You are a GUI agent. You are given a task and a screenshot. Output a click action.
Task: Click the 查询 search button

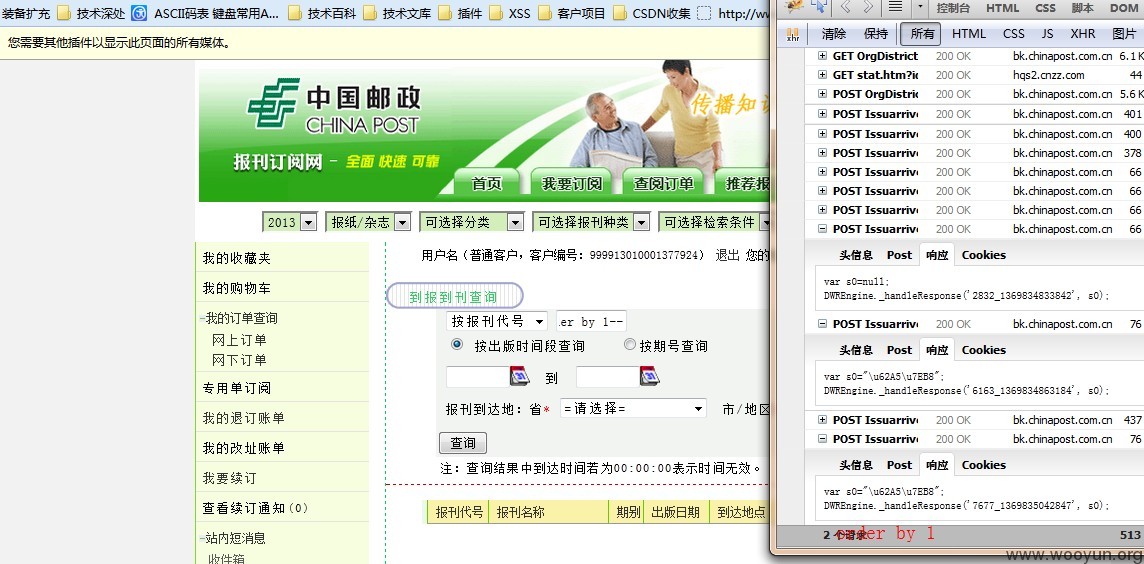pyautogui.click(x=463, y=443)
